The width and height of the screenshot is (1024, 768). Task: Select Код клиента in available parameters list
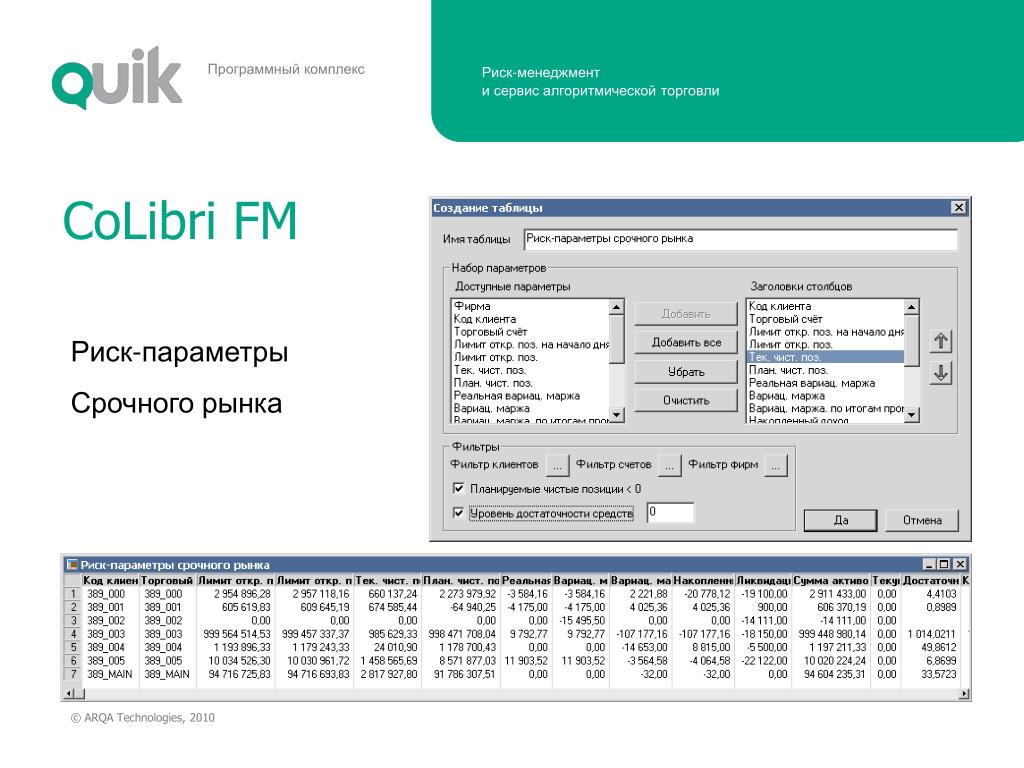pyautogui.click(x=530, y=319)
